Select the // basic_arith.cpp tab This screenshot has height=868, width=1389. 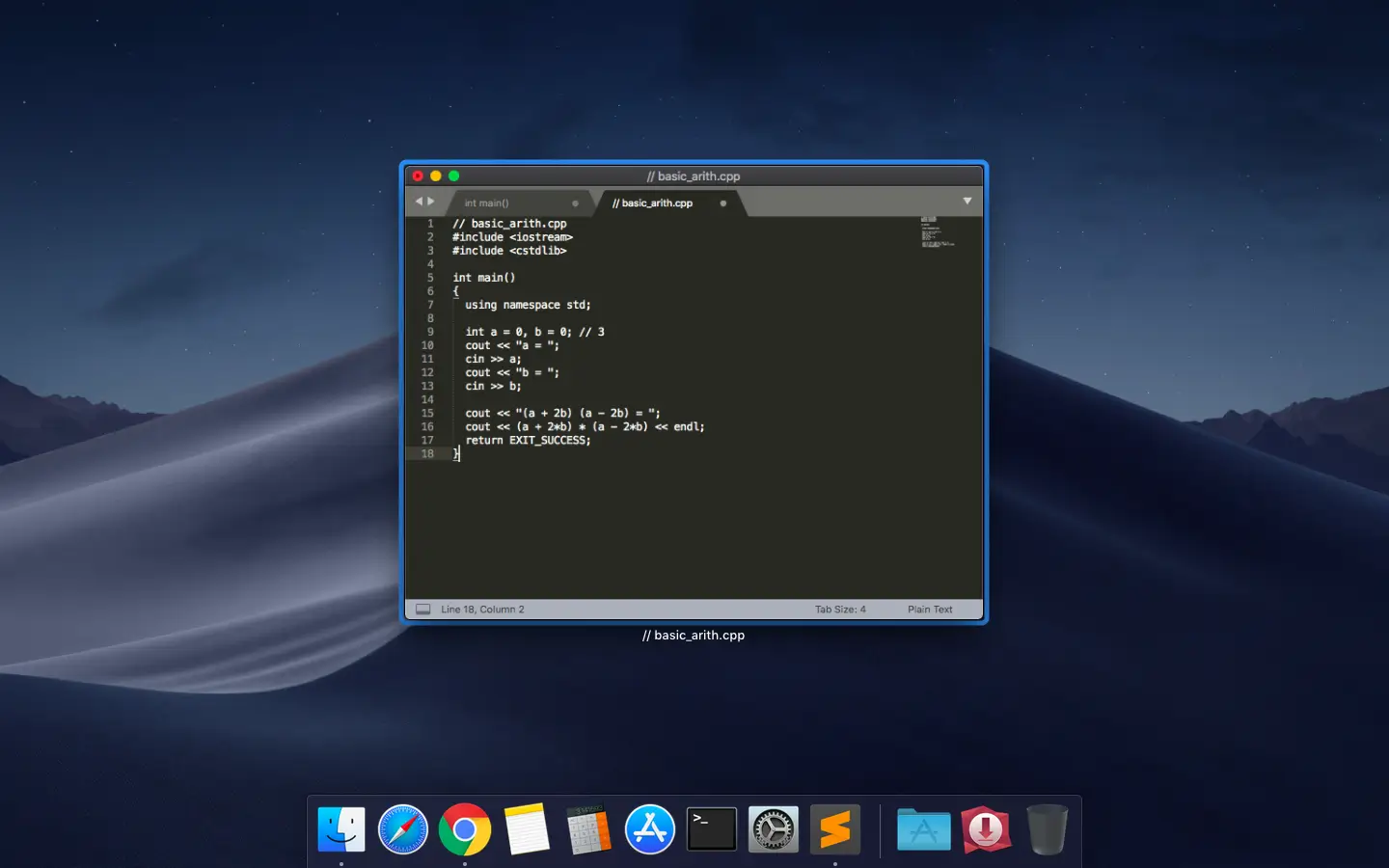click(652, 203)
